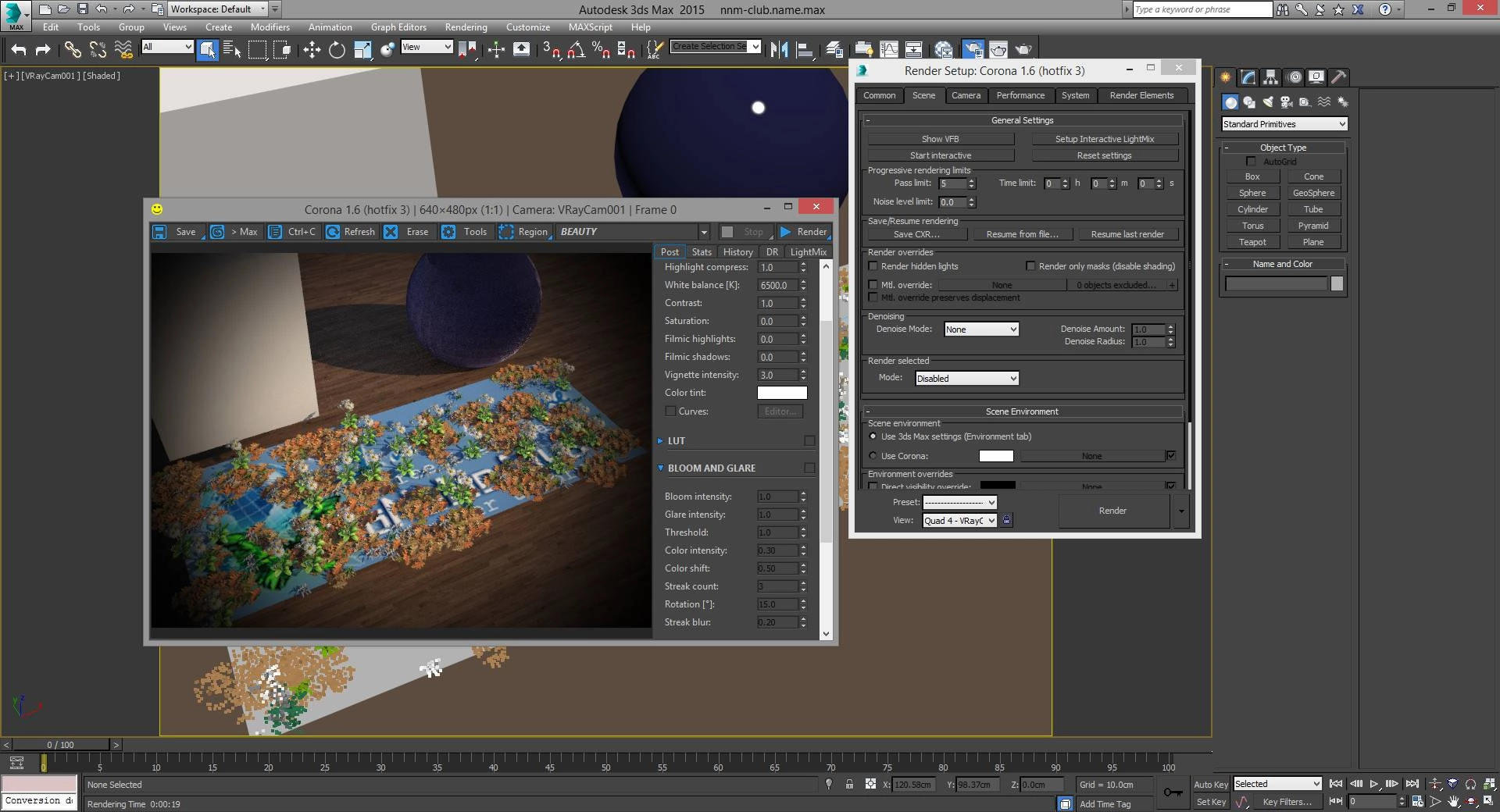The image size is (1500, 812).
Task: Select the Space Warps category icon
Action: pyautogui.click(x=1324, y=102)
